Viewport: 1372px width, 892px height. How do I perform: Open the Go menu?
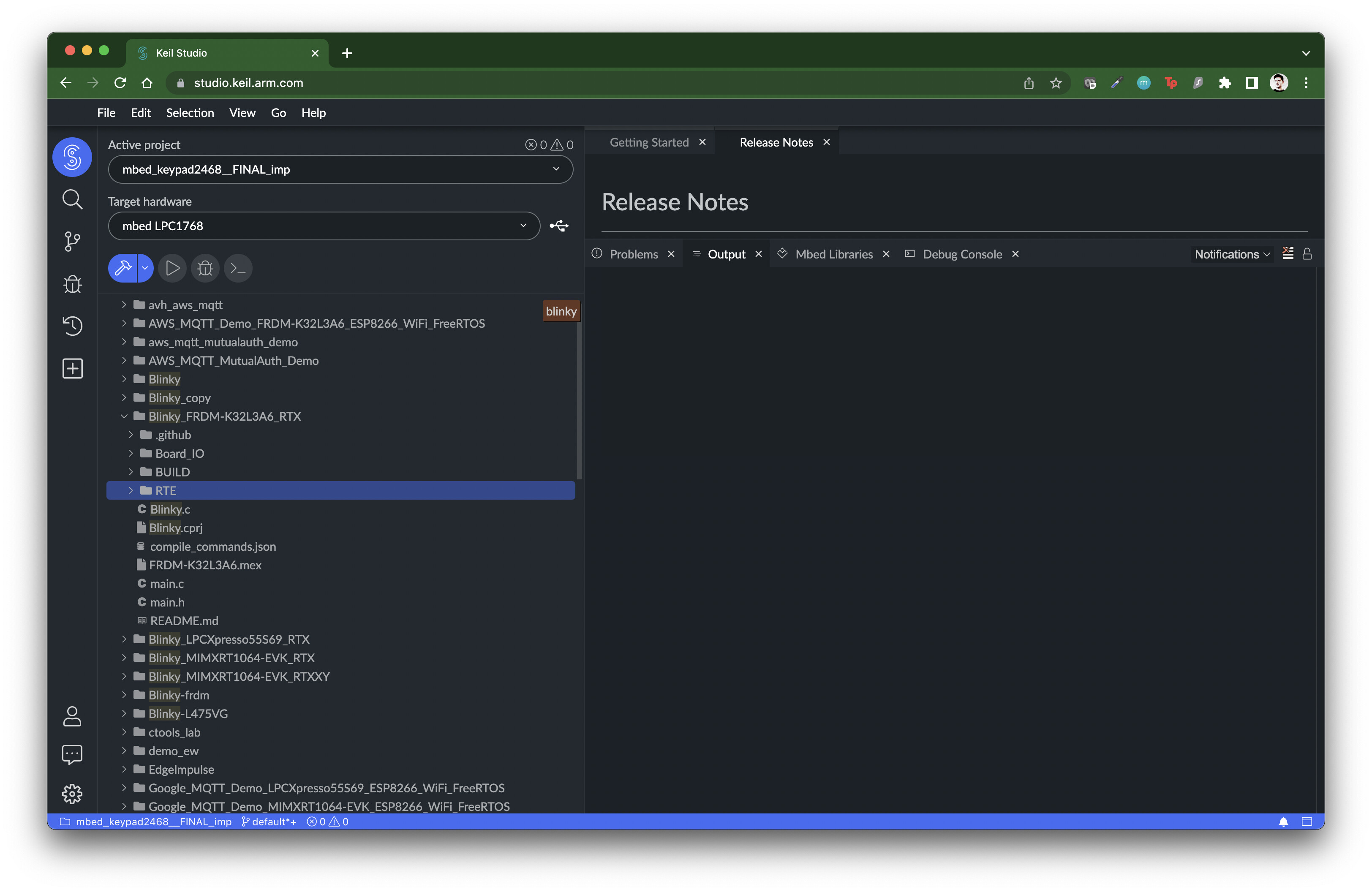coord(278,112)
